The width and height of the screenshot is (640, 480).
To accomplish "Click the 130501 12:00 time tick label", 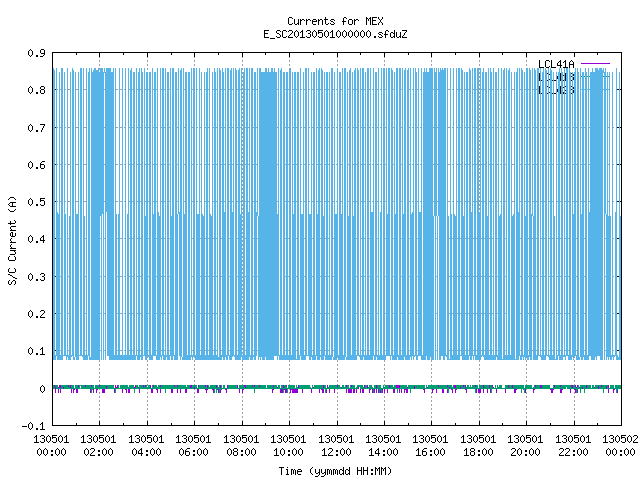I will (336, 446).
